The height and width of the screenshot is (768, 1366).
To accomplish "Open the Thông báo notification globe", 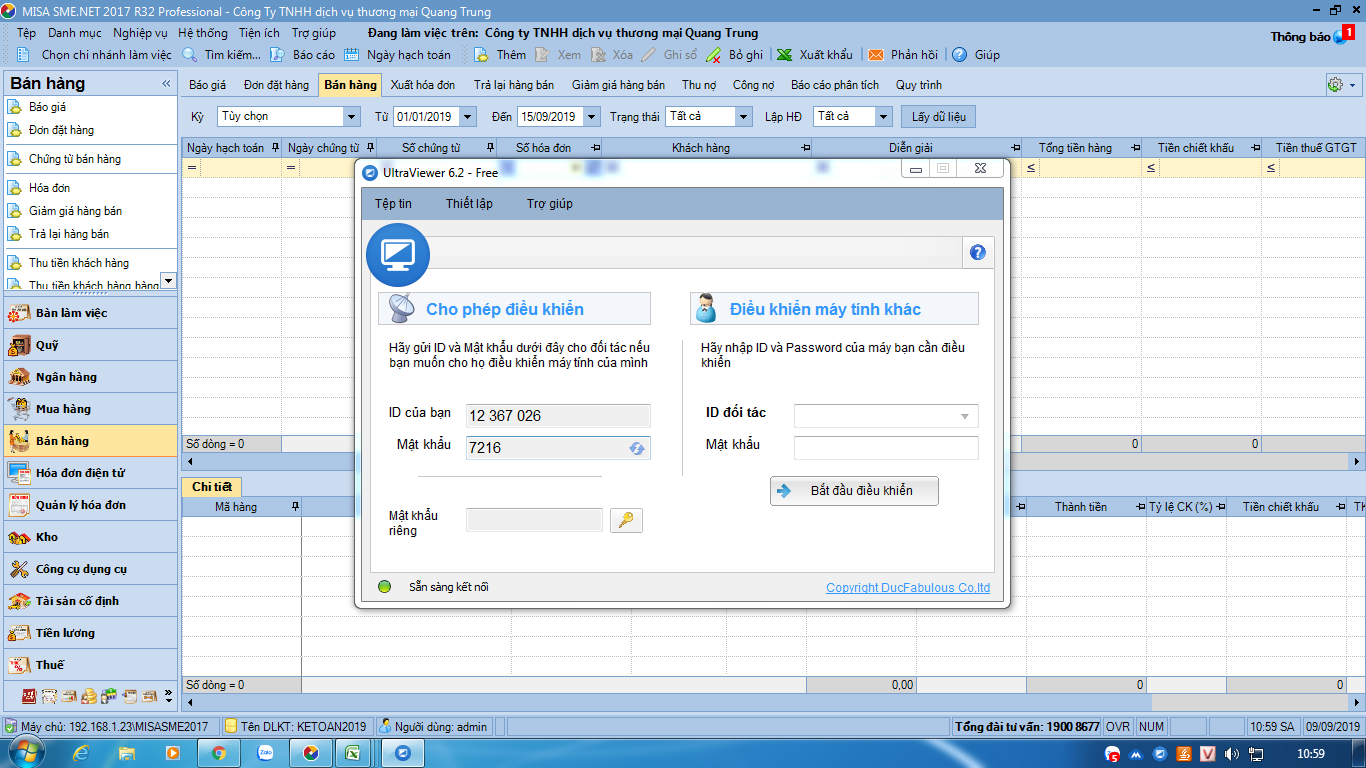I will tap(1341, 36).
